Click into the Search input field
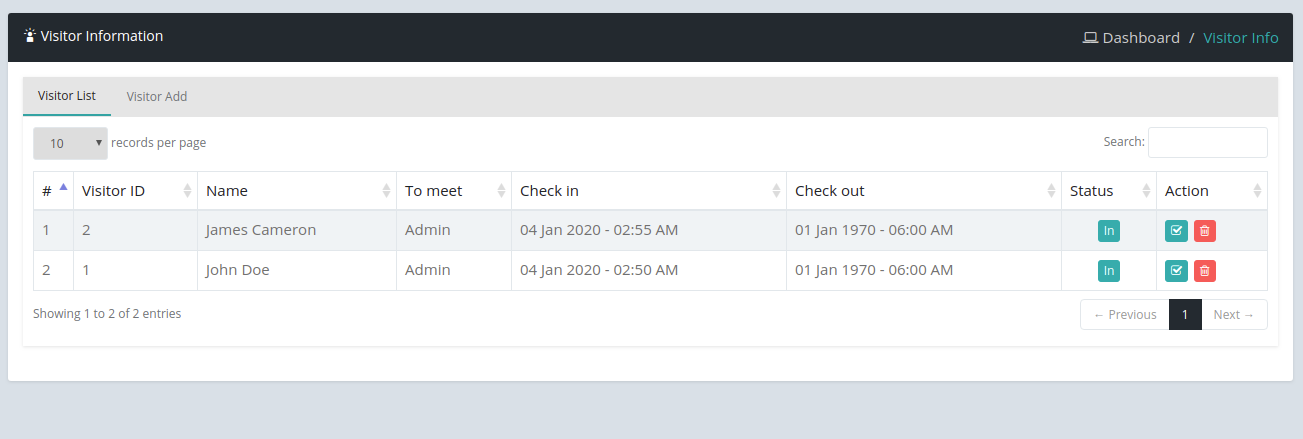1303x439 pixels. 1207,142
